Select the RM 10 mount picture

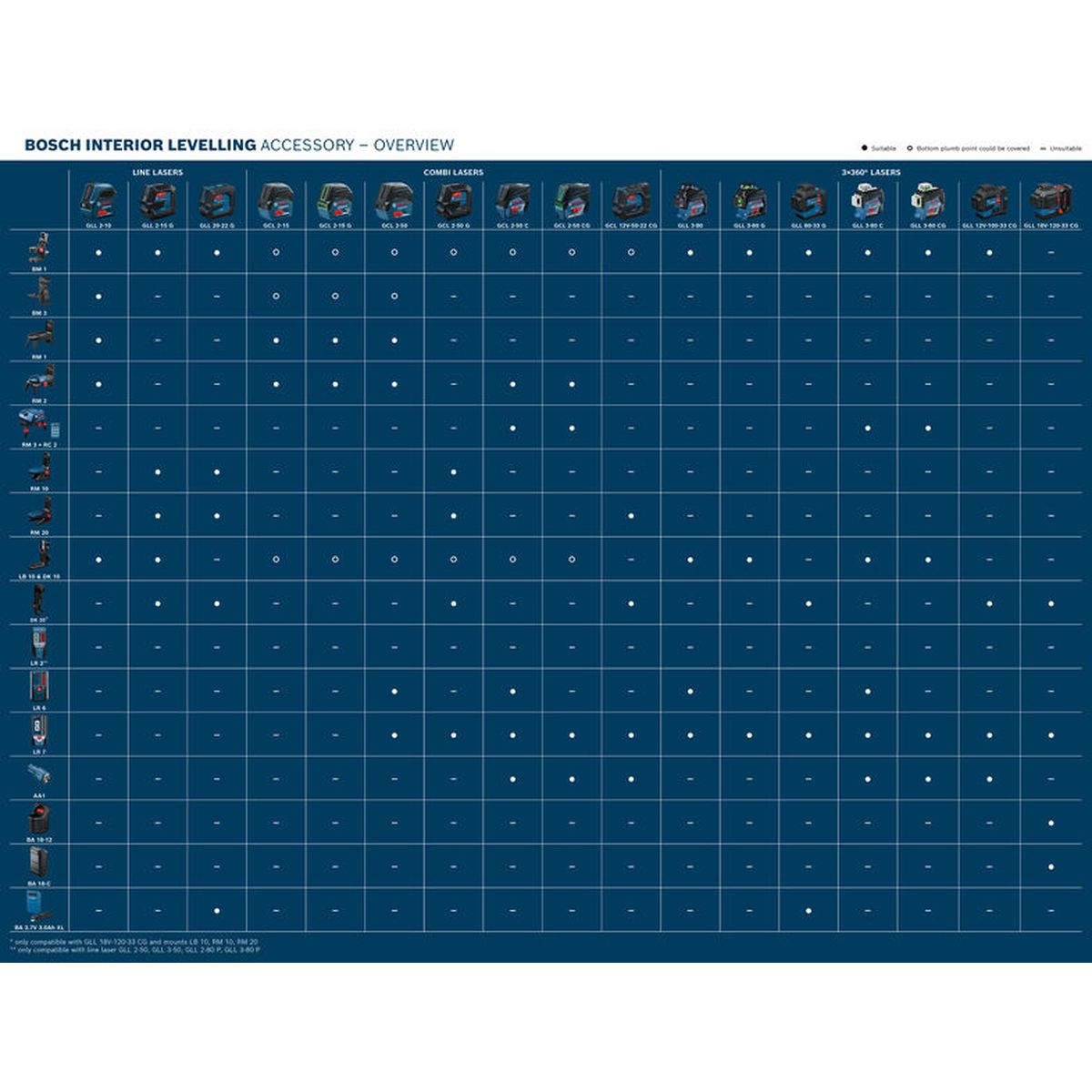(39, 469)
